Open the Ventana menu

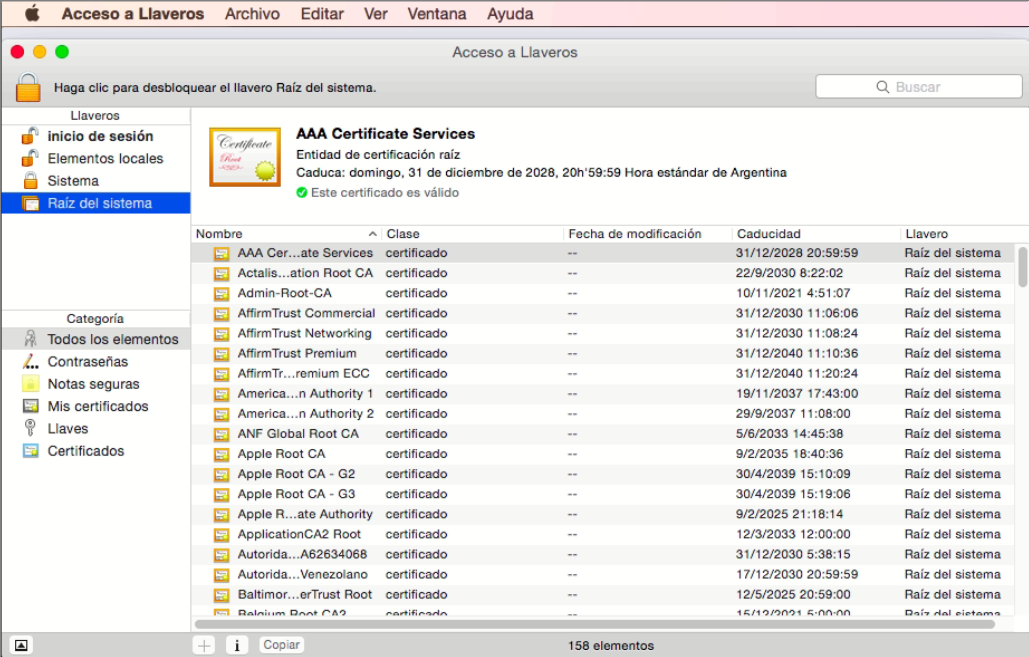pos(437,14)
